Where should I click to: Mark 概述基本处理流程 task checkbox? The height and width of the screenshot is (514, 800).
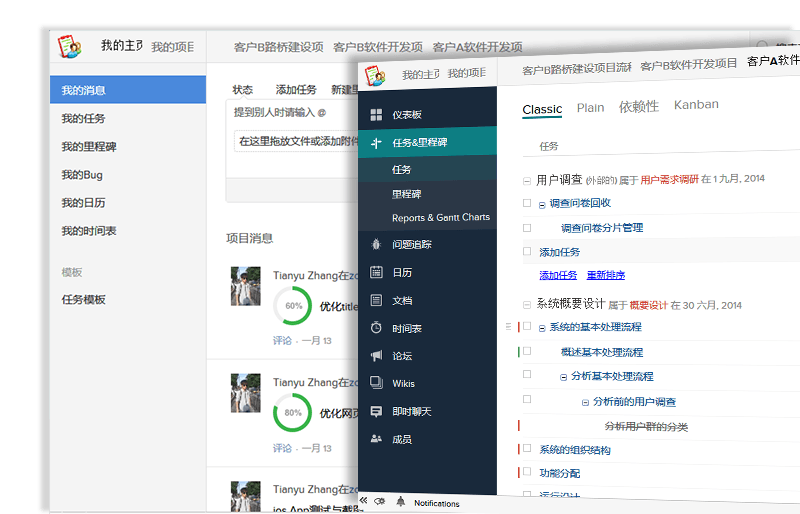pyautogui.click(x=527, y=352)
